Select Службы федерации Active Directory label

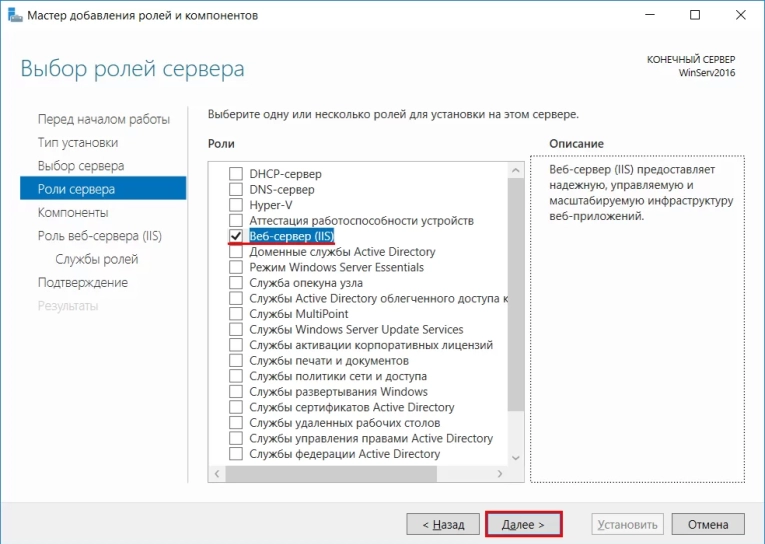click(x=344, y=454)
